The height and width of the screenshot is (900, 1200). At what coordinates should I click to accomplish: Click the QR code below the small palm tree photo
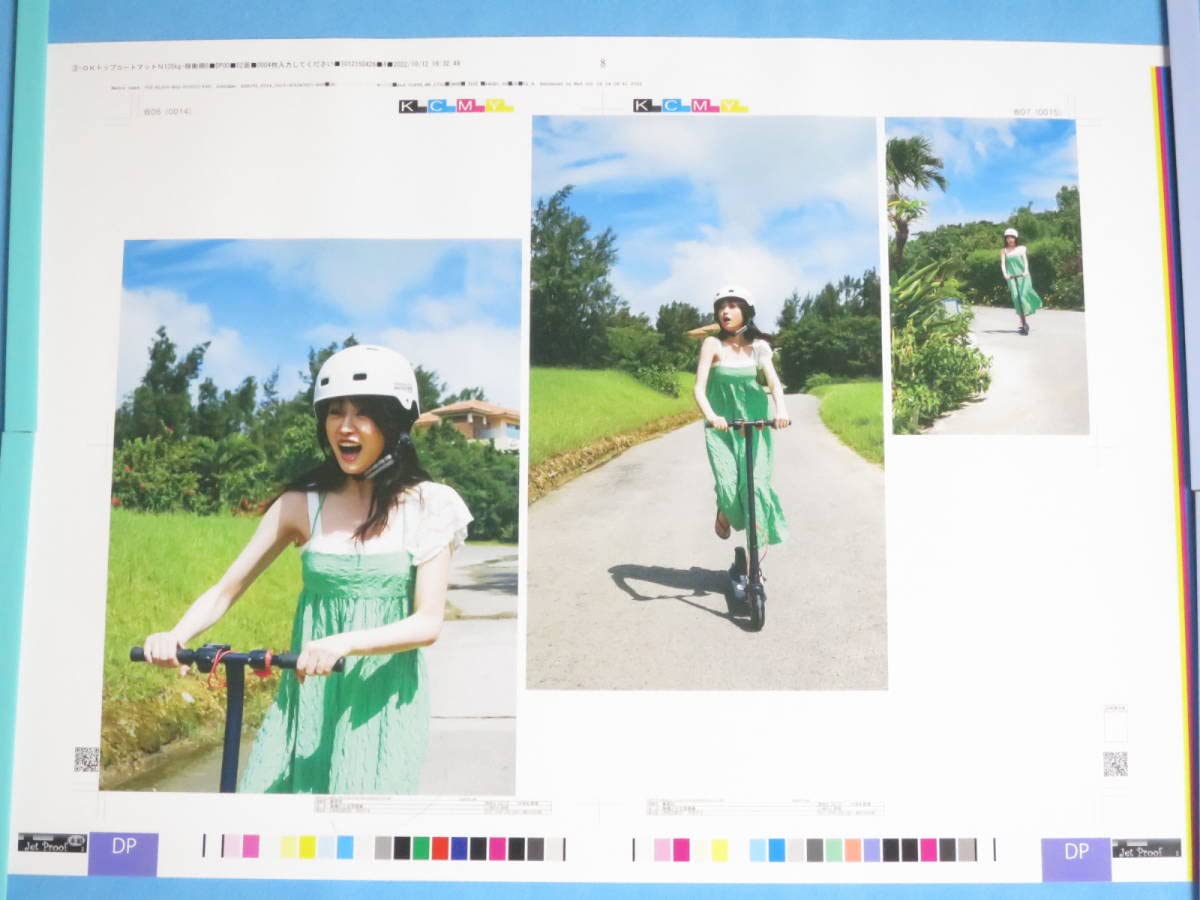coord(1115,764)
